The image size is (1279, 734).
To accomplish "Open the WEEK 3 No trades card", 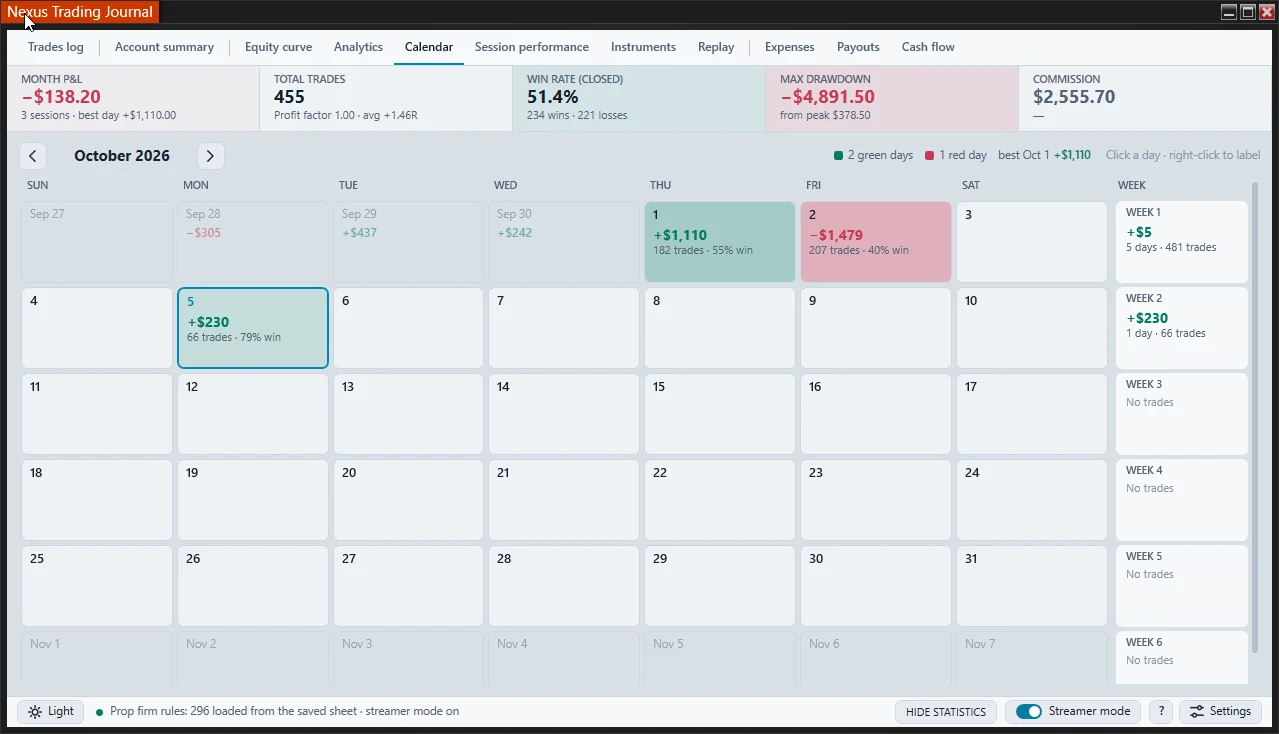I will [1182, 414].
